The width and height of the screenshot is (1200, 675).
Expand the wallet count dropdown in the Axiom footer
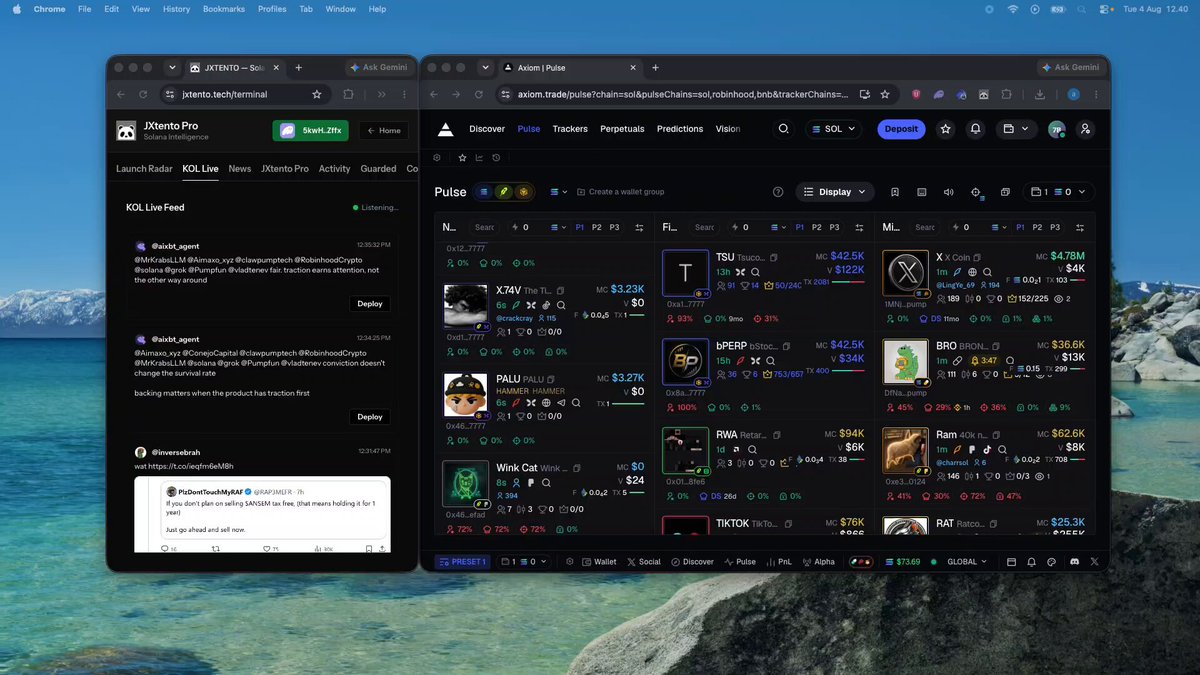(524, 562)
